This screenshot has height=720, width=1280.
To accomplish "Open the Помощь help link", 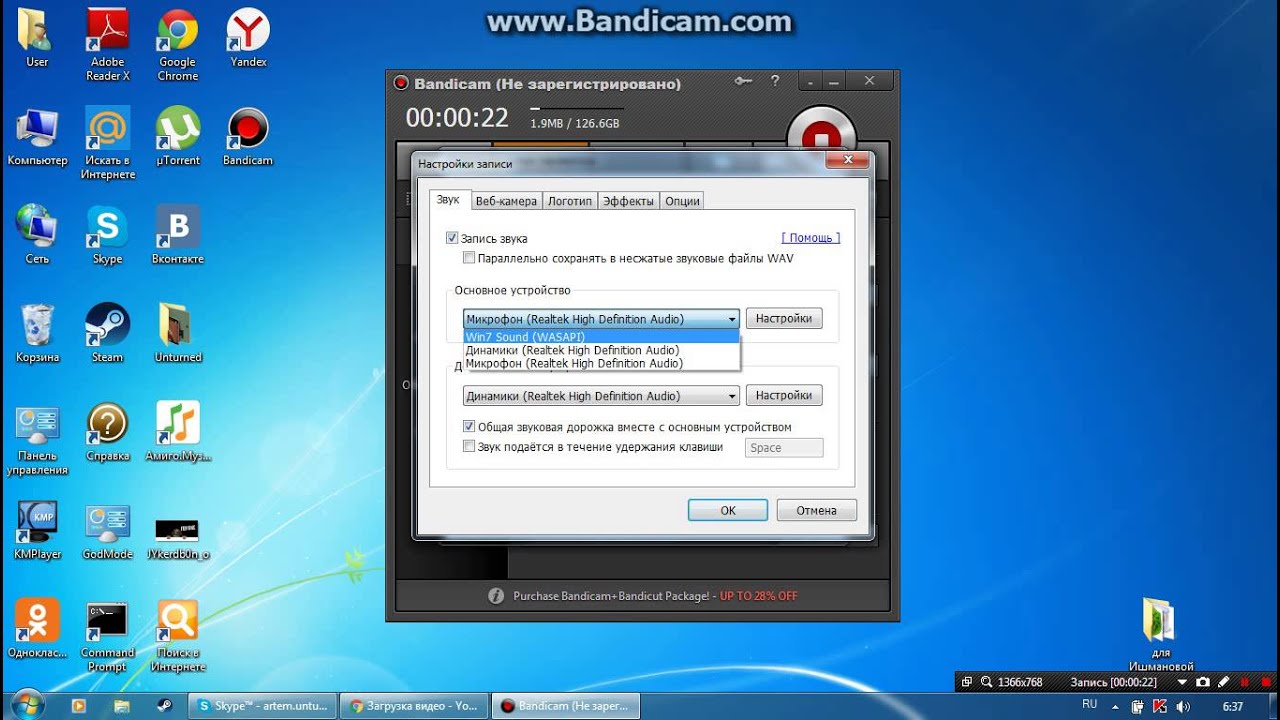I will (x=810, y=238).
